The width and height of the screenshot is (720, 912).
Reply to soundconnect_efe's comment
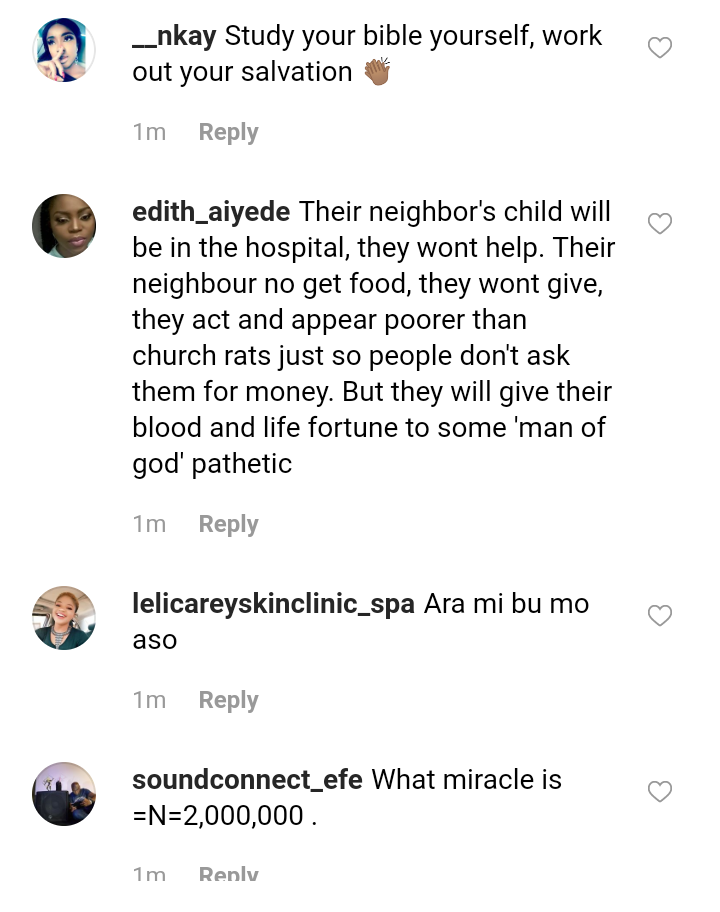[x=228, y=875]
